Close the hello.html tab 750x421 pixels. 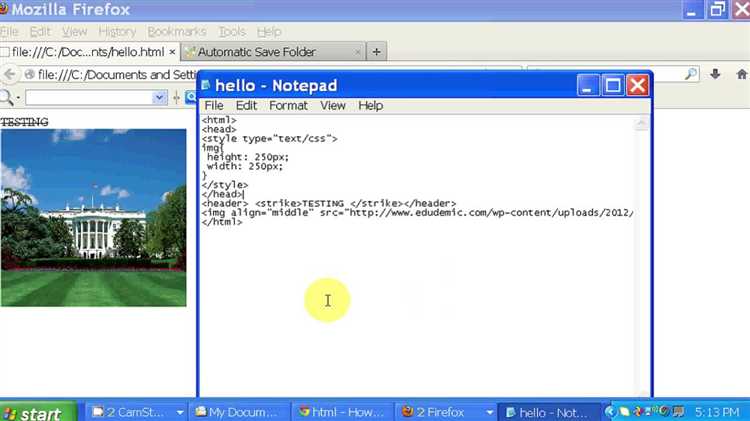pos(172,51)
